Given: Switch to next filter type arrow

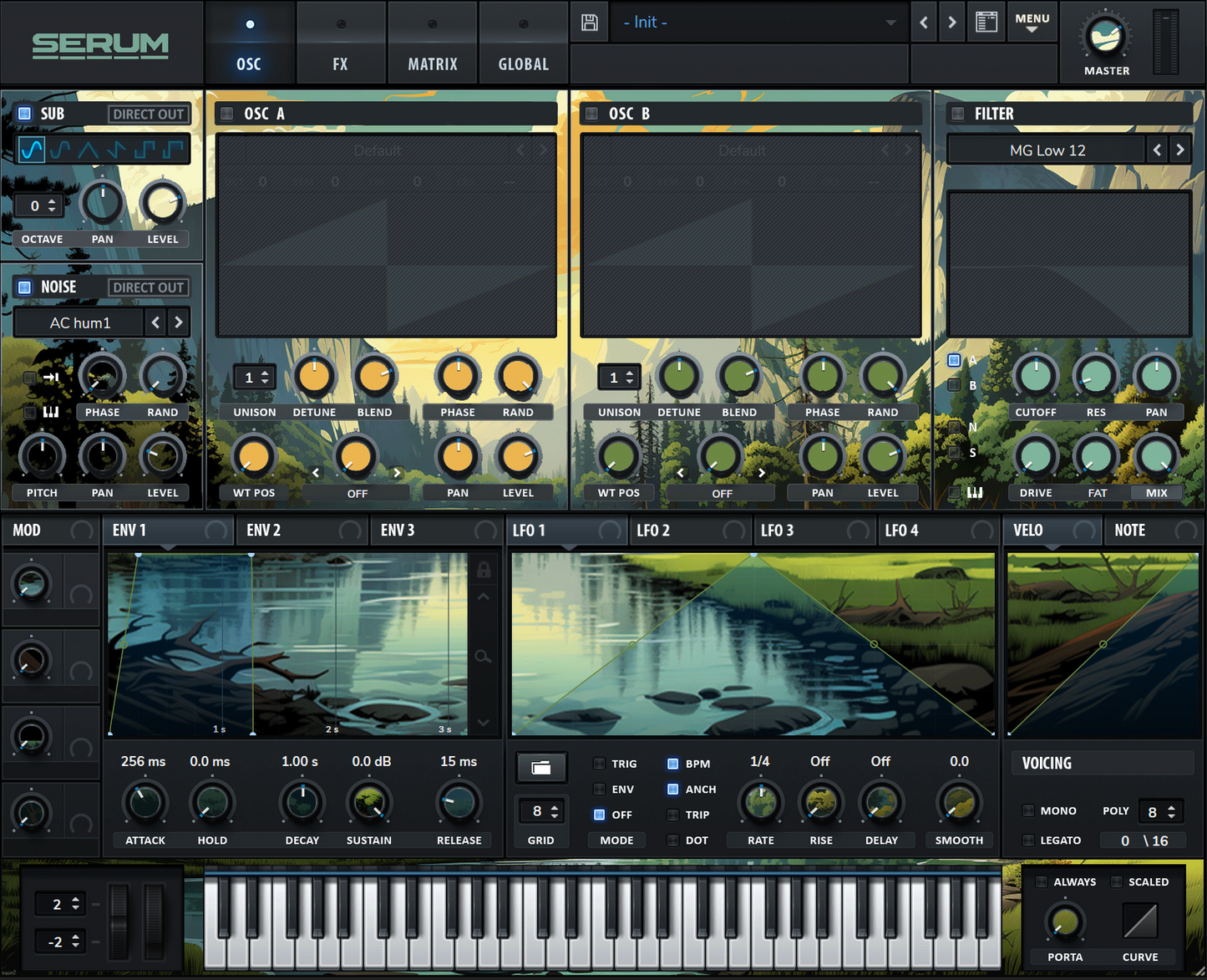Looking at the screenshot, I should (x=1180, y=150).
